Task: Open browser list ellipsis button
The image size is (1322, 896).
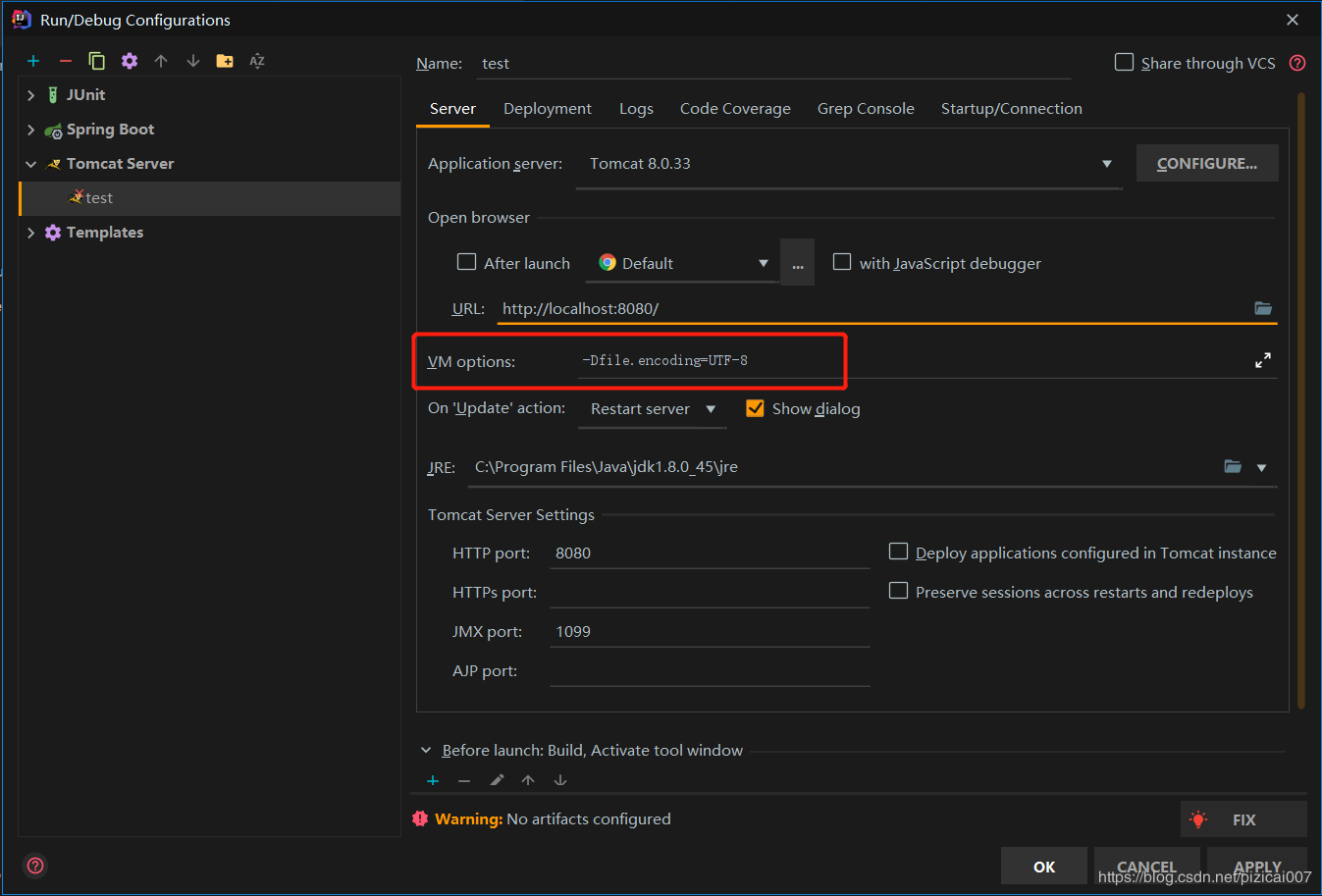Action: pos(797,262)
